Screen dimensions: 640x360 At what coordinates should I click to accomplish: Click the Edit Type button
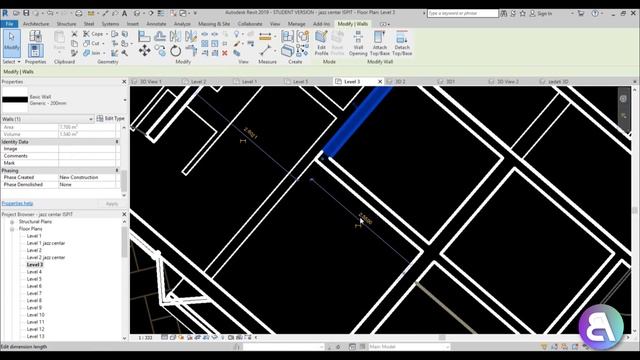coord(110,118)
